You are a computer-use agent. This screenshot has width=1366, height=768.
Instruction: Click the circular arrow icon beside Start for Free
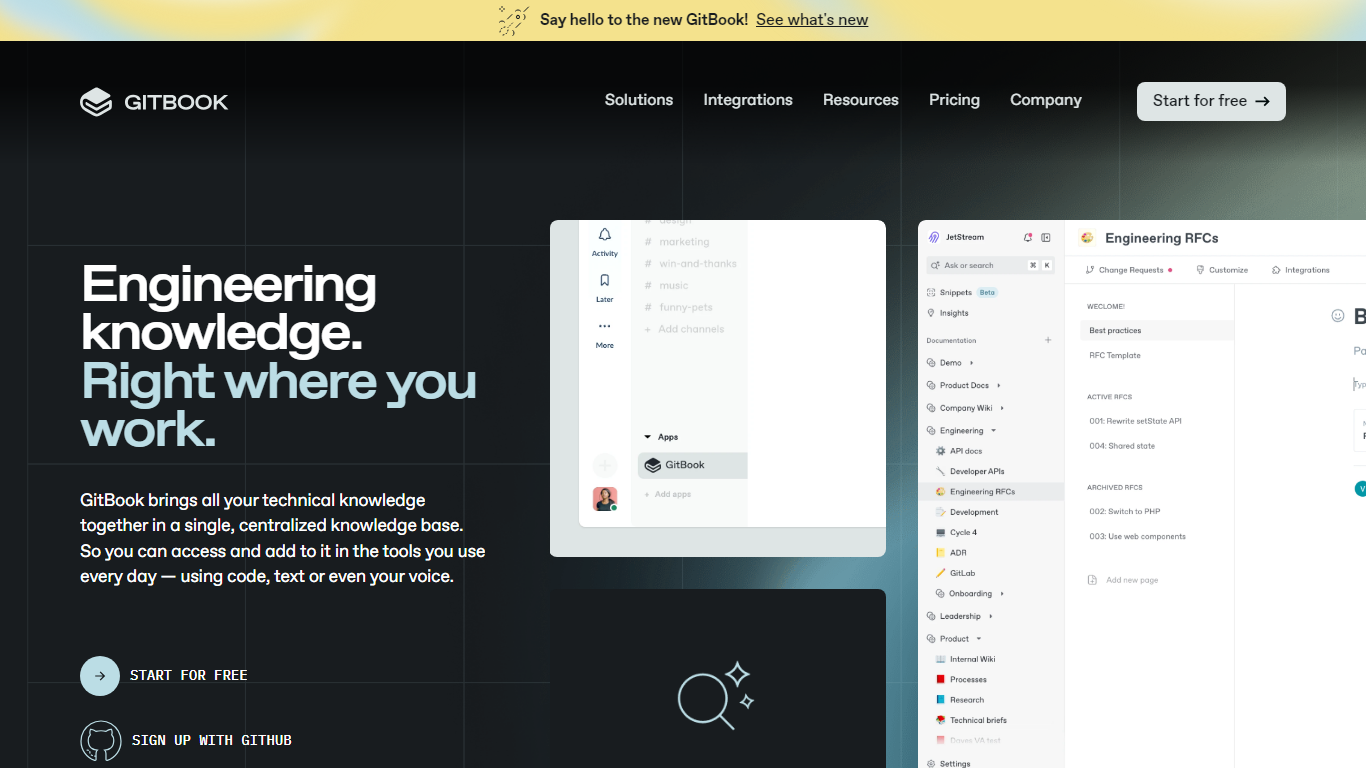[100, 676]
